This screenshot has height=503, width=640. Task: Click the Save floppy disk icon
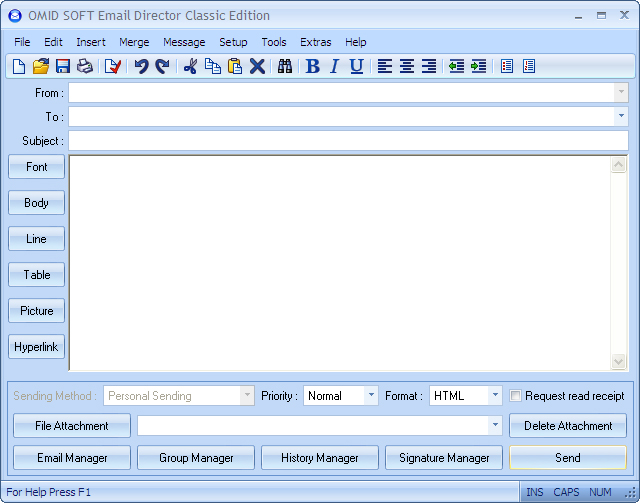[63, 67]
